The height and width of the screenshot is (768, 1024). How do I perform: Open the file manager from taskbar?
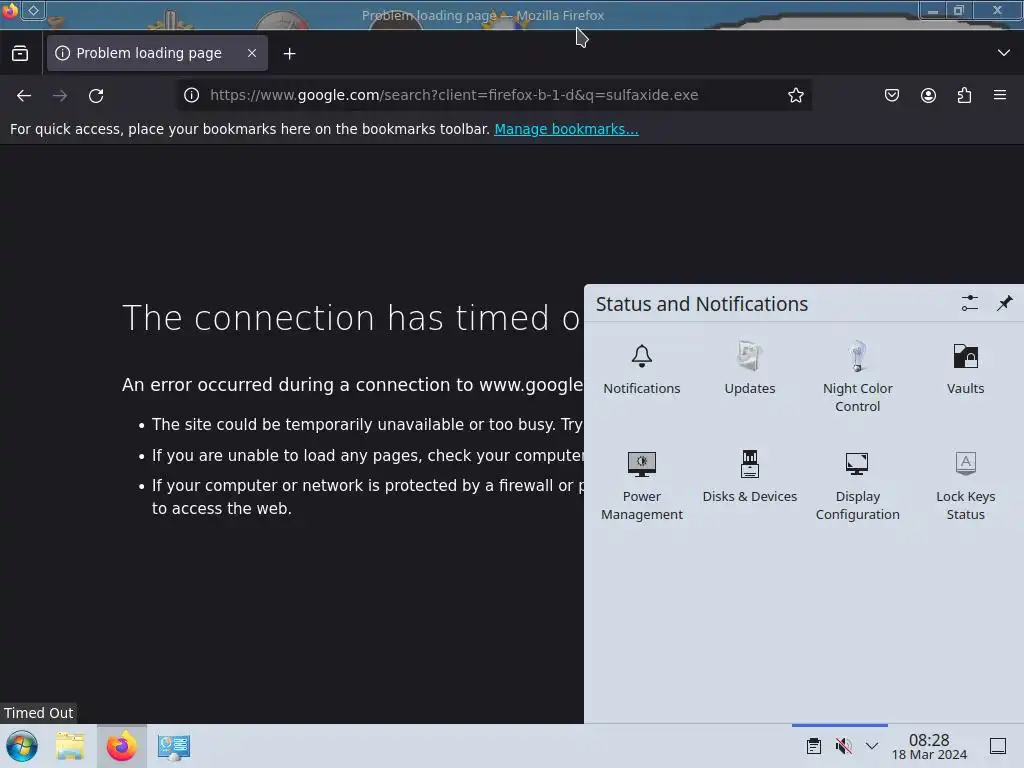pyautogui.click(x=70, y=746)
